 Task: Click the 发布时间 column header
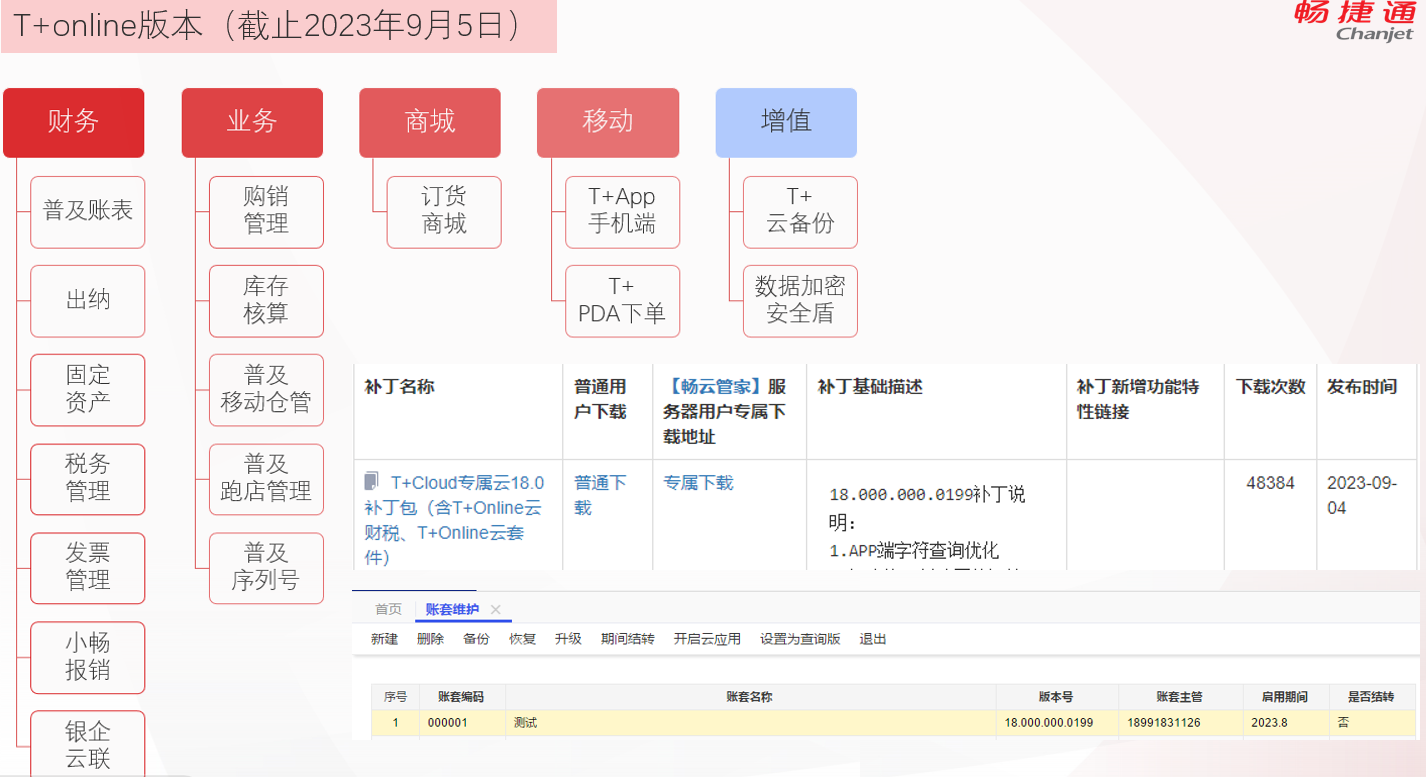(x=1362, y=387)
